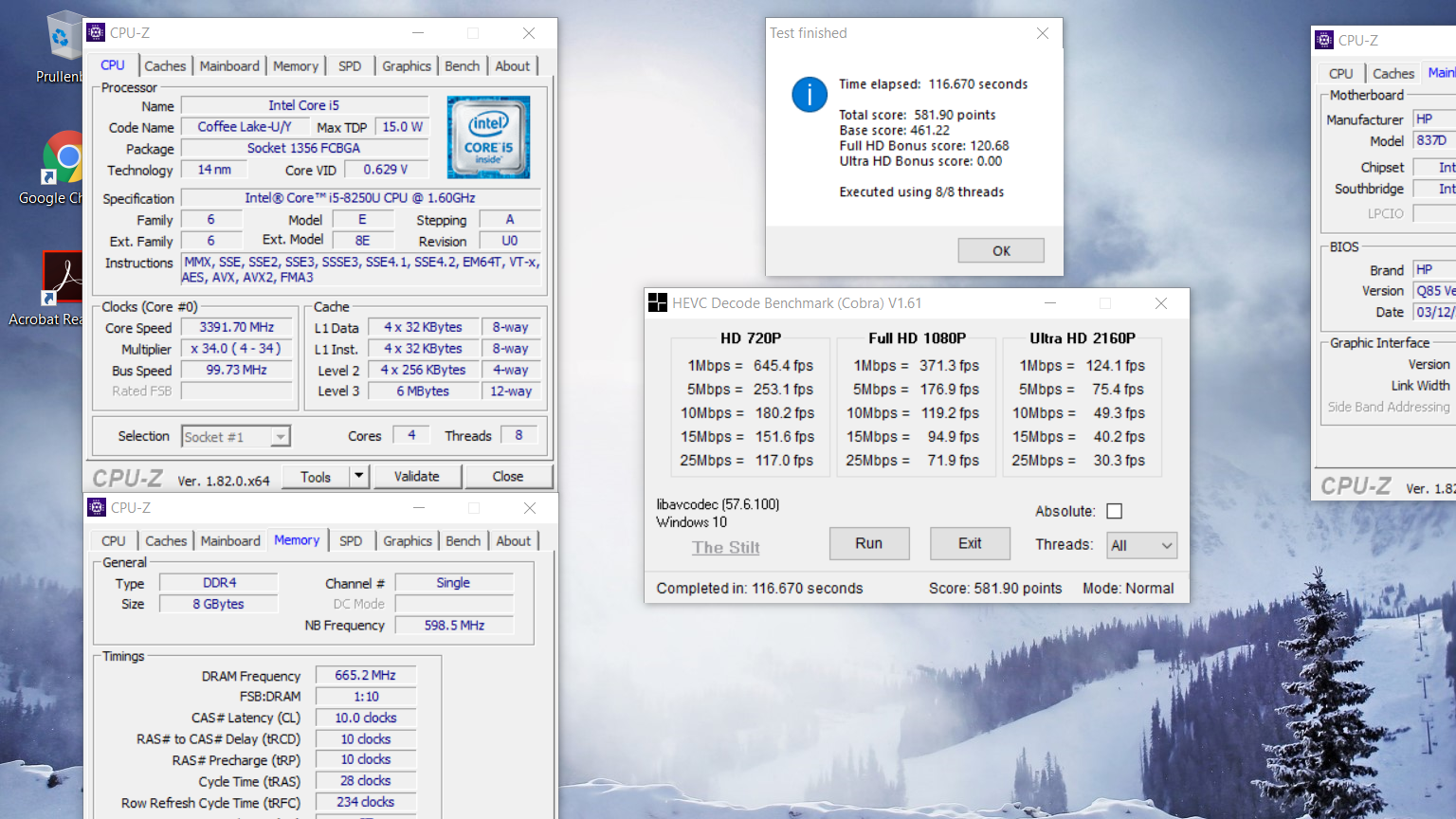Click the CPU-Z icon in the Mainboard window
Screen dimensions: 1456x819
click(1324, 40)
